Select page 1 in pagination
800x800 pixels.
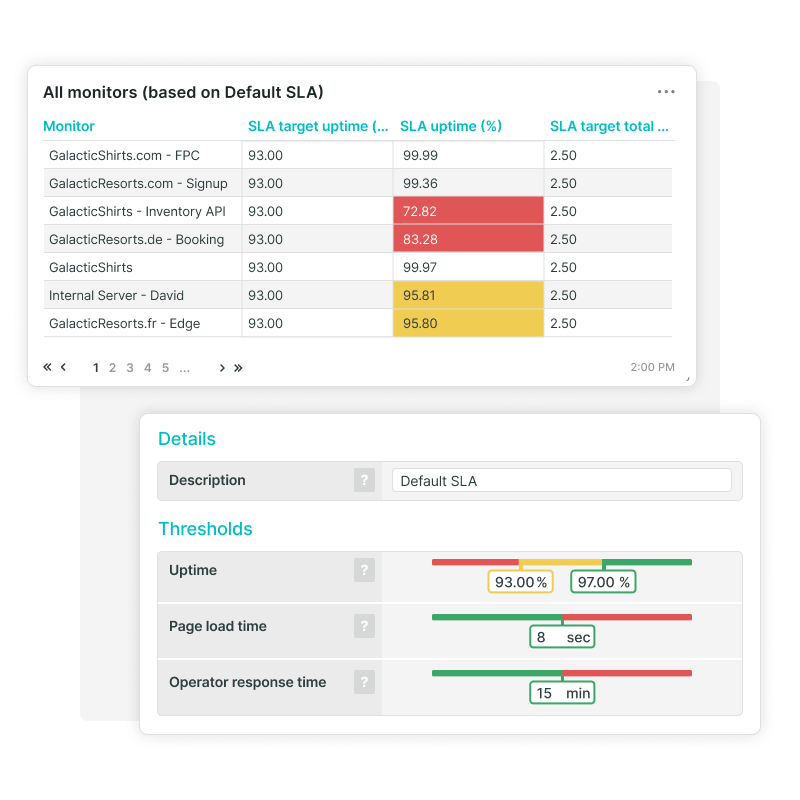pos(95,368)
